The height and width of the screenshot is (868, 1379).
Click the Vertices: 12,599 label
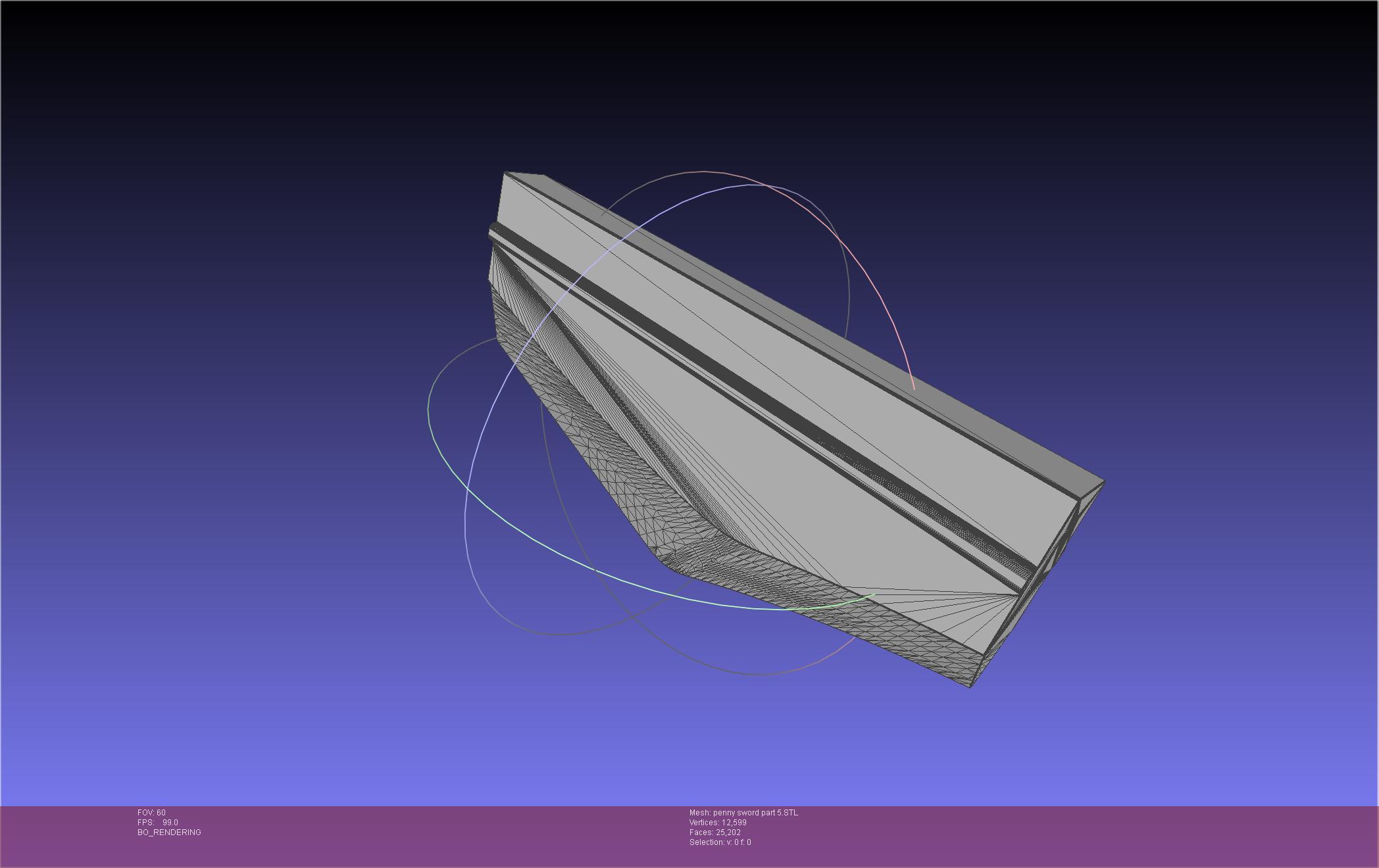point(718,823)
